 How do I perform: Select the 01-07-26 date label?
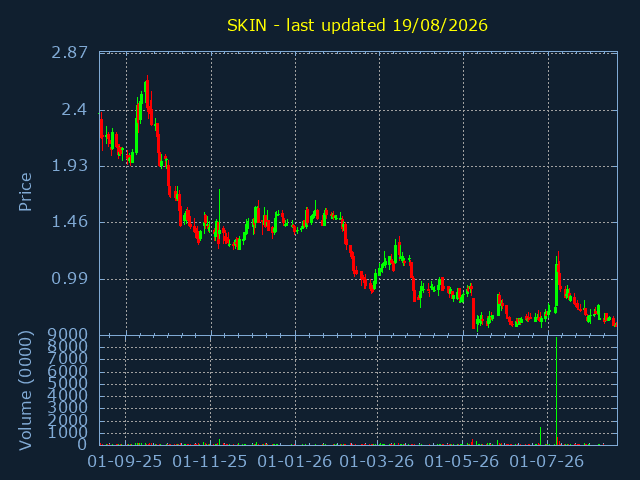547,462
